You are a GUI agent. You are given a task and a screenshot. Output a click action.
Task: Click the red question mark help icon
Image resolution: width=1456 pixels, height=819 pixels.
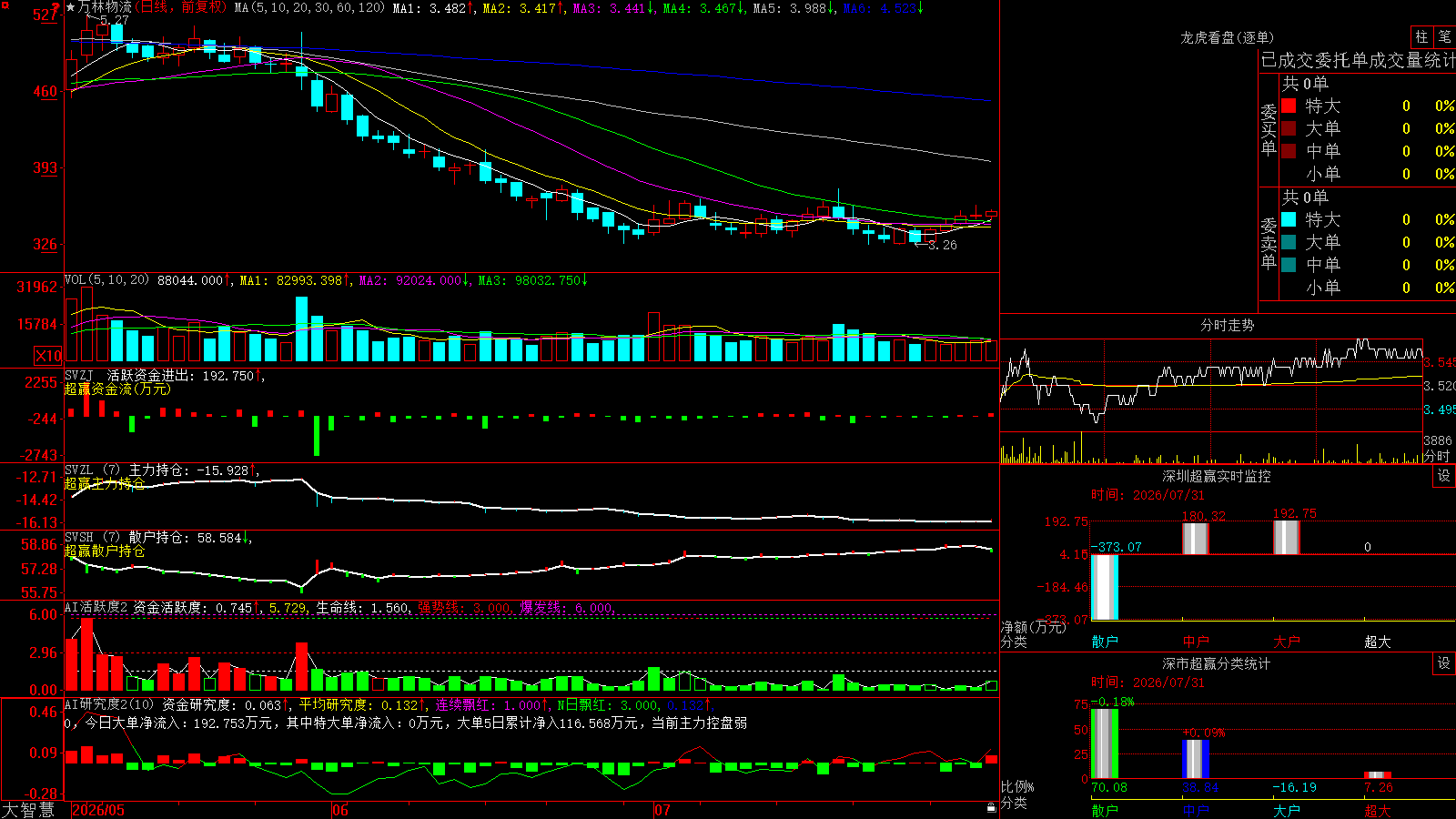tap(56, 8)
